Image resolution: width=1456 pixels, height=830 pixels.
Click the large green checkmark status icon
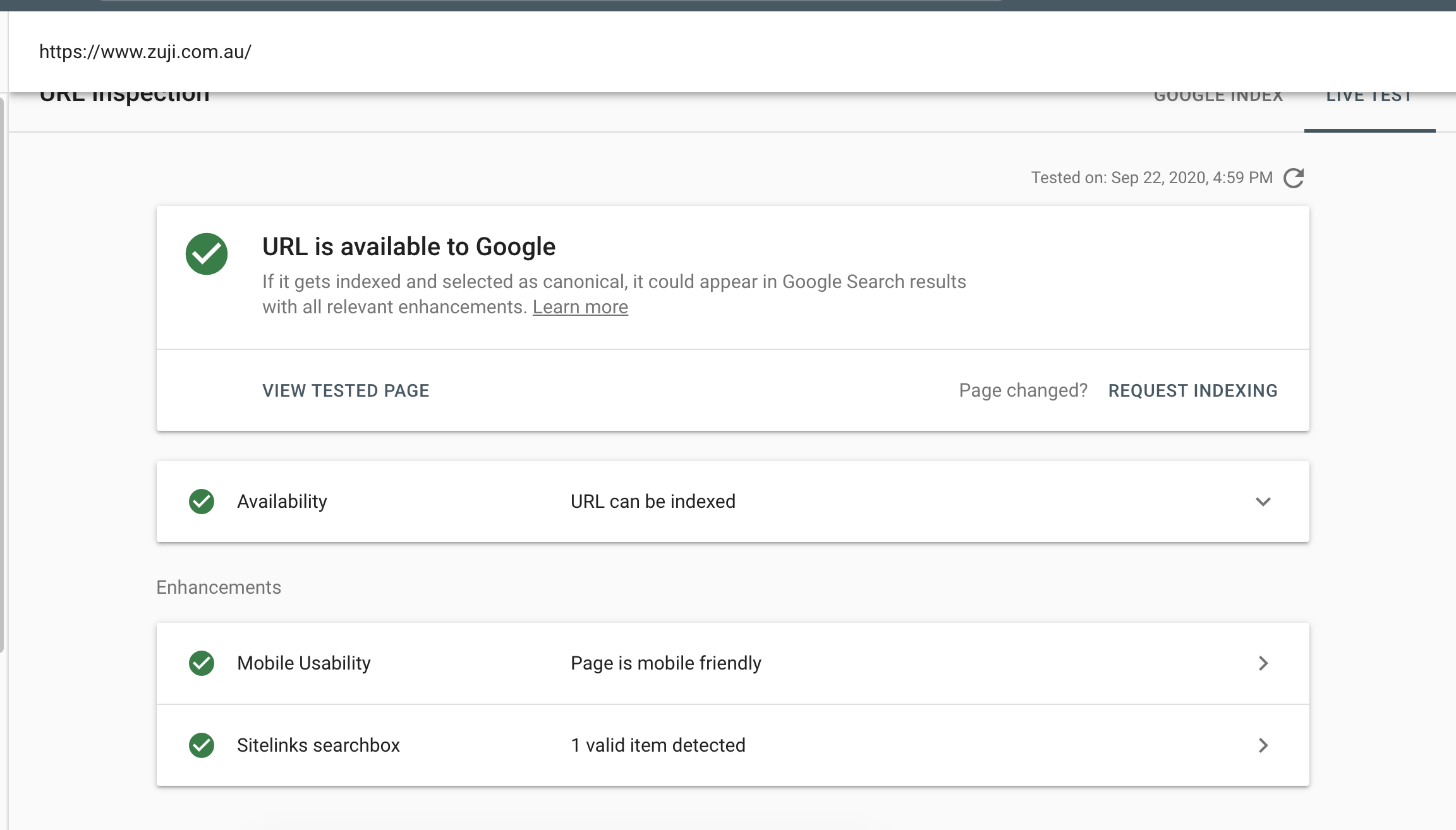coord(207,254)
